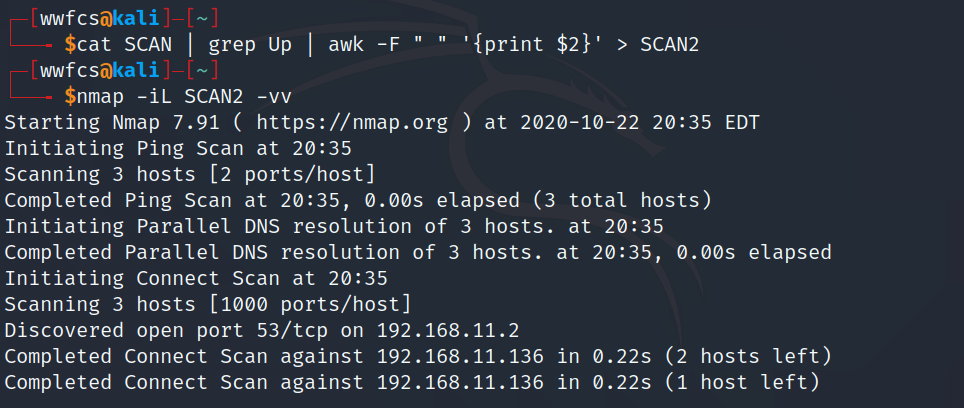This screenshot has width=964, height=408.
Task: Click the https://nmap.org link text
Action: pyautogui.click(x=352, y=122)
